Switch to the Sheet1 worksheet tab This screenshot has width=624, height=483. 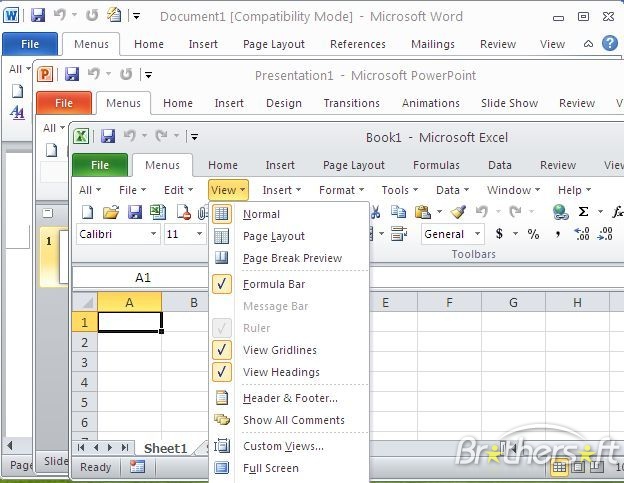[x=165, y=448]
